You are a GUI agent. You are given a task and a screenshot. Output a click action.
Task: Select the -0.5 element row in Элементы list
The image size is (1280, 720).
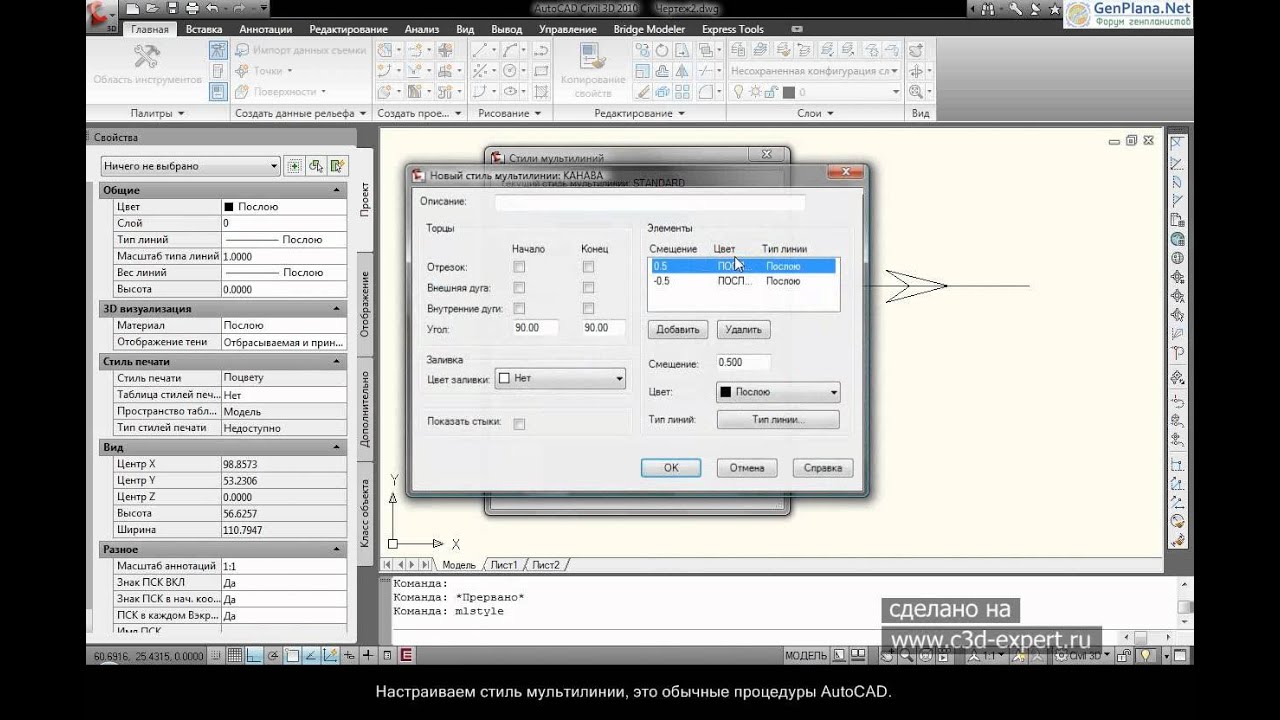point(743,281)
